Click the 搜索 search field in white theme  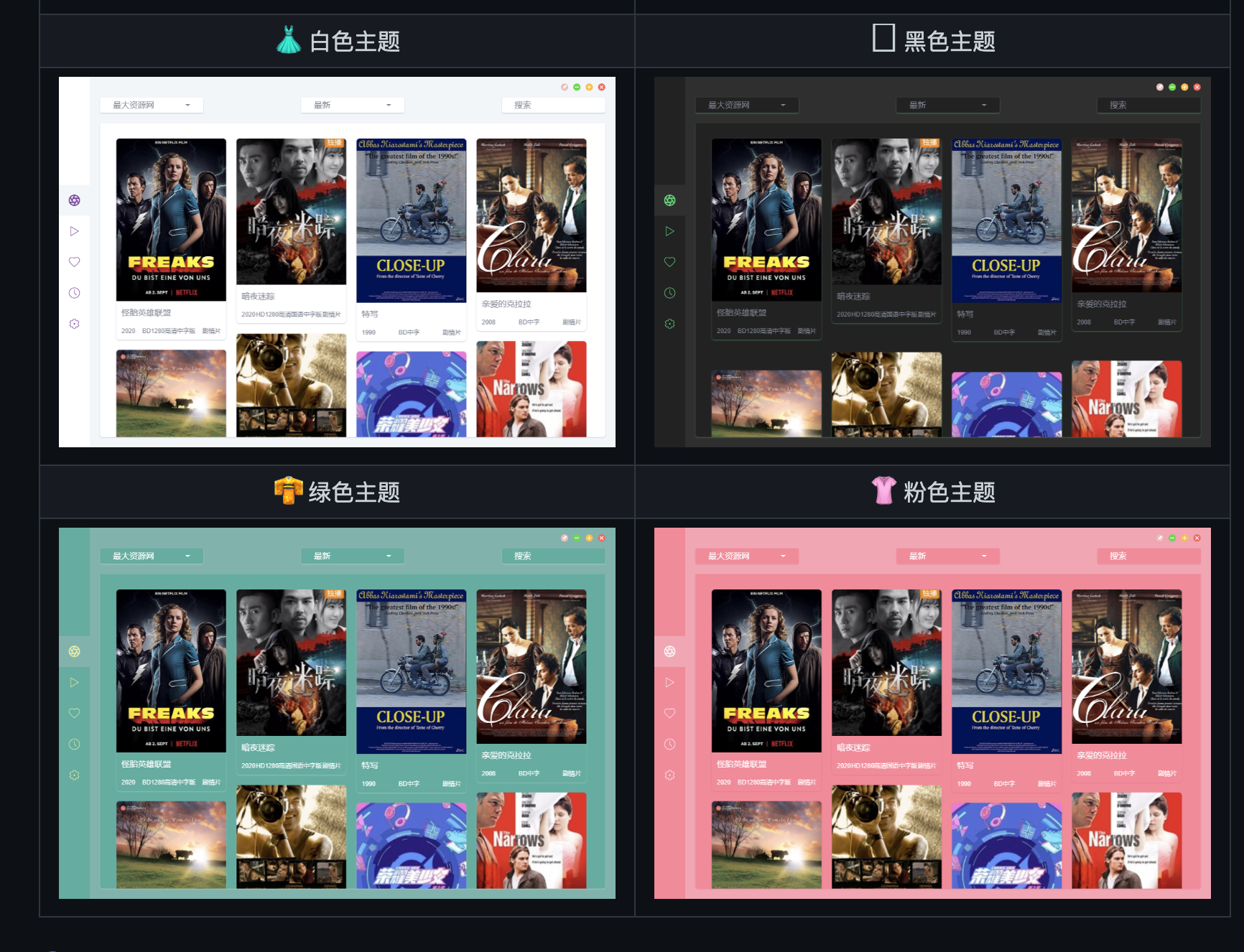pos(553,105)
